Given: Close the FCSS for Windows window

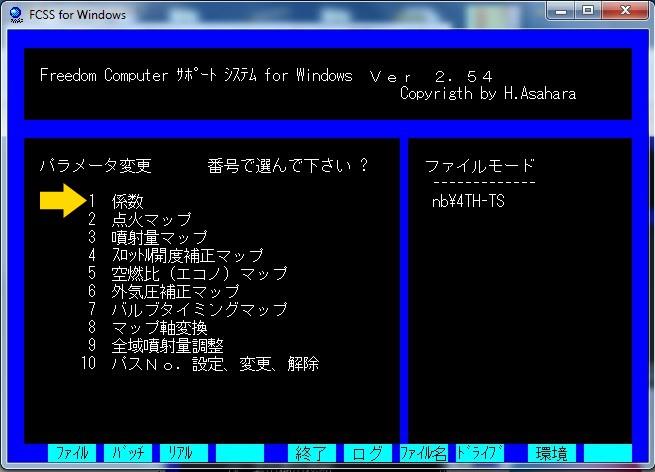Looking at the screenshot, I should pos(625,11).
